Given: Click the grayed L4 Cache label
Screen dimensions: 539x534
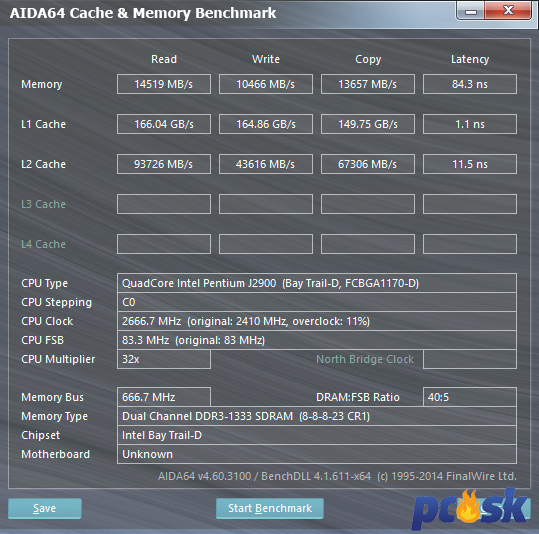Looking at the screenshot, I should [x=43, y=244].
